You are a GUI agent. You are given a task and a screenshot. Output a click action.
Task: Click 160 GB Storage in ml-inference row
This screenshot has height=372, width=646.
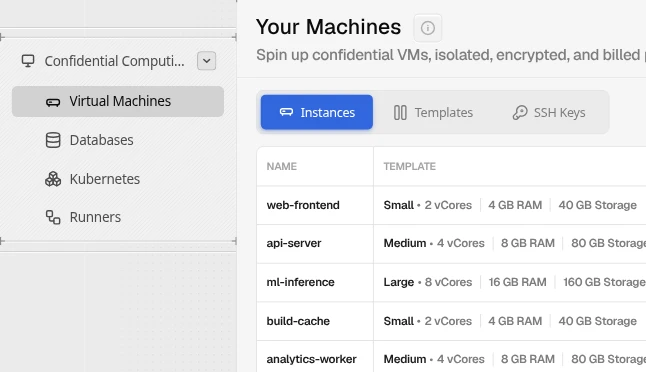604,282
